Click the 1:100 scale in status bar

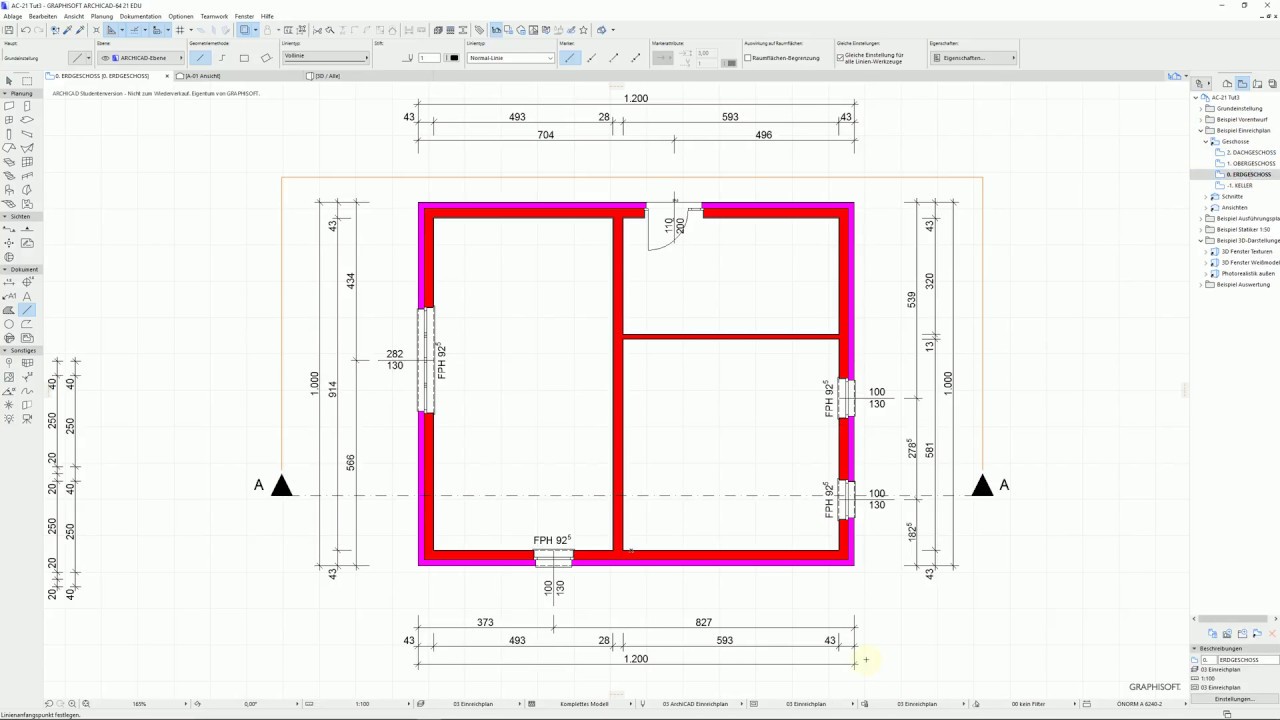click(x=362, y=704)
